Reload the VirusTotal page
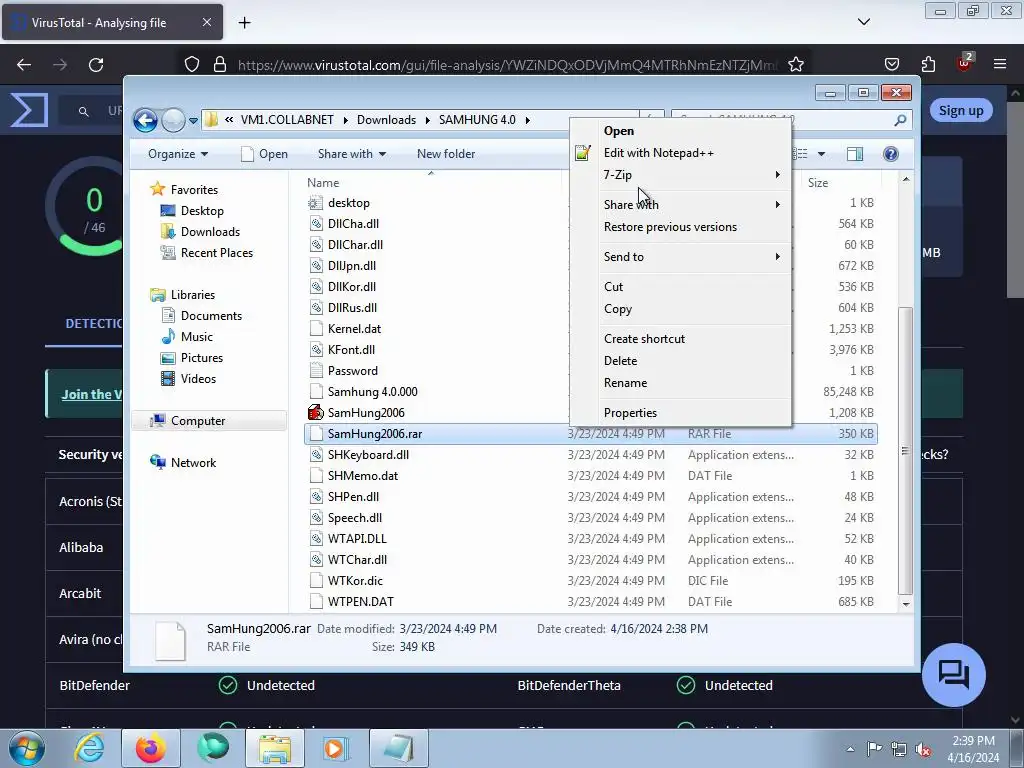Viewport: 1024px width, 768px height. pos(96,65)
